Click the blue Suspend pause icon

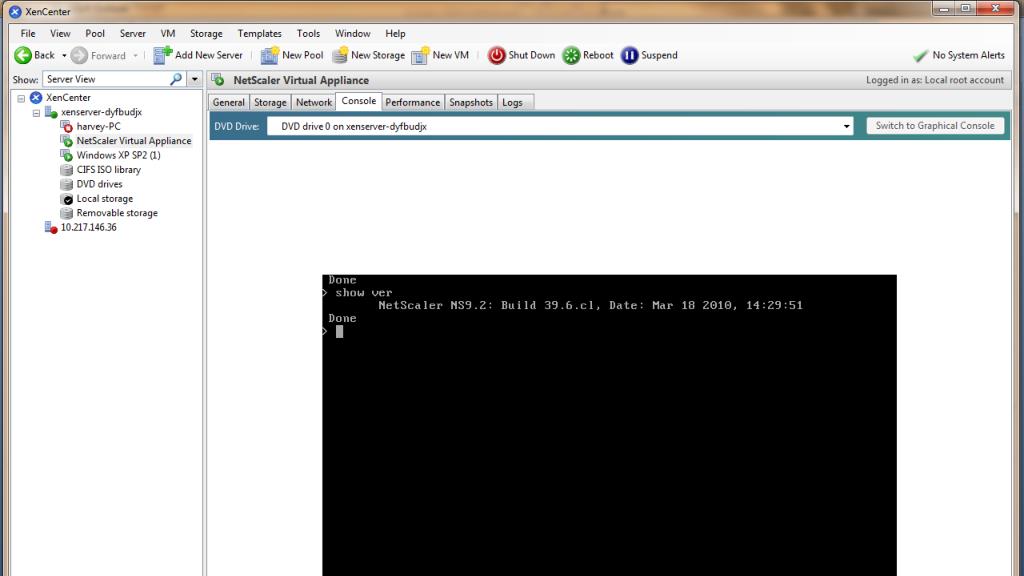pyautogui.click(x=629, y=56)
